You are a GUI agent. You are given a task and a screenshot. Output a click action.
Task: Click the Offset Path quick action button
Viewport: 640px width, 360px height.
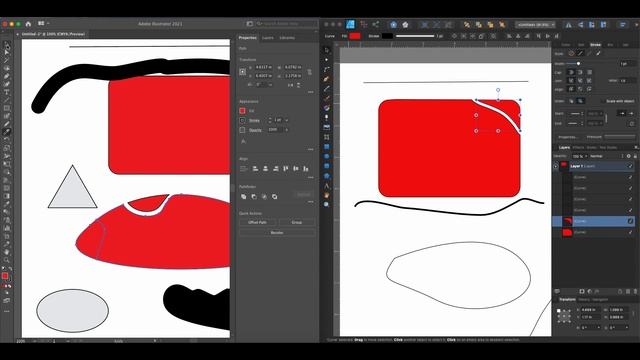pos(258,222)
